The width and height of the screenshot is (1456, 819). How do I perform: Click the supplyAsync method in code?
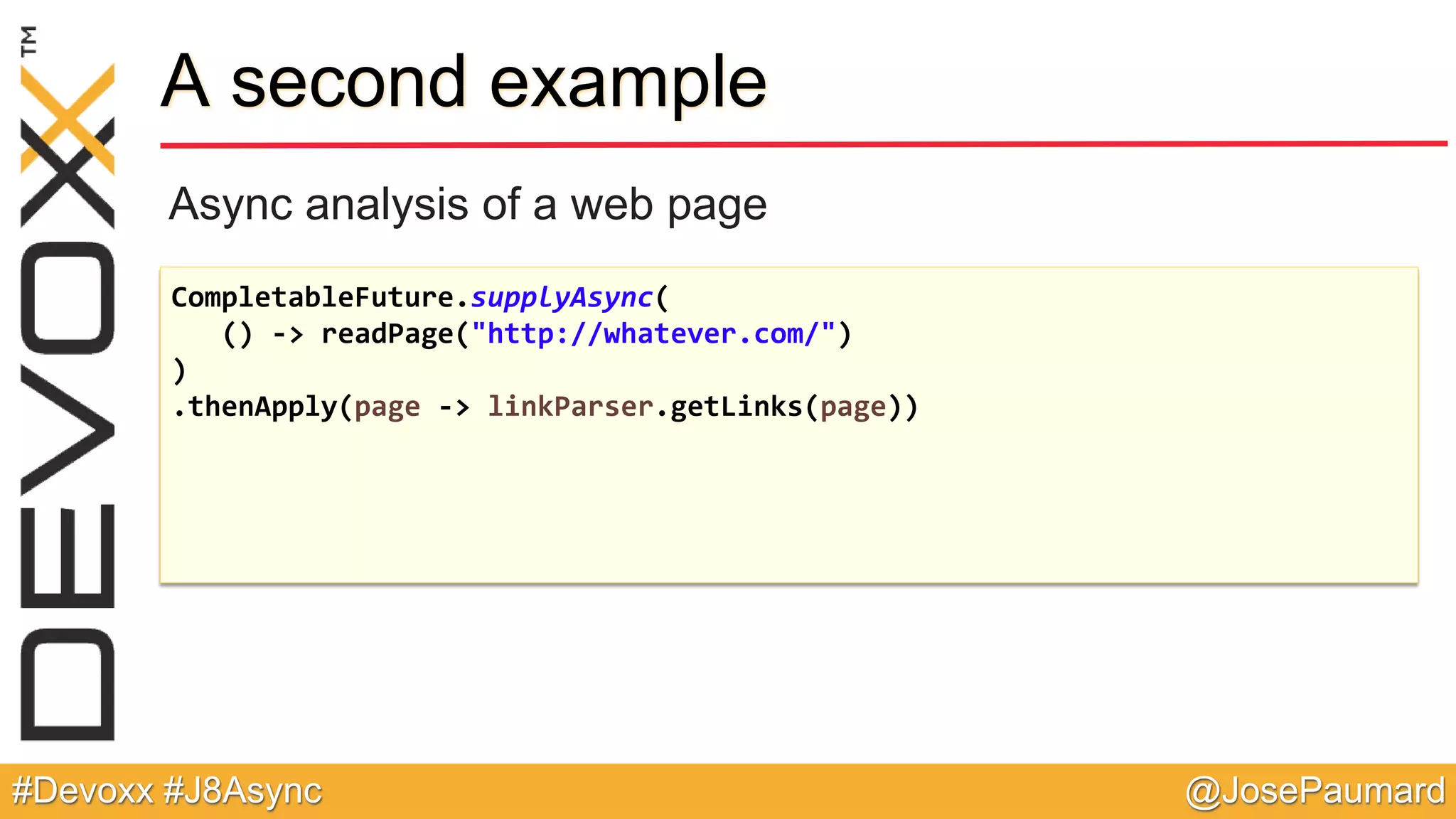coord(561,297)
